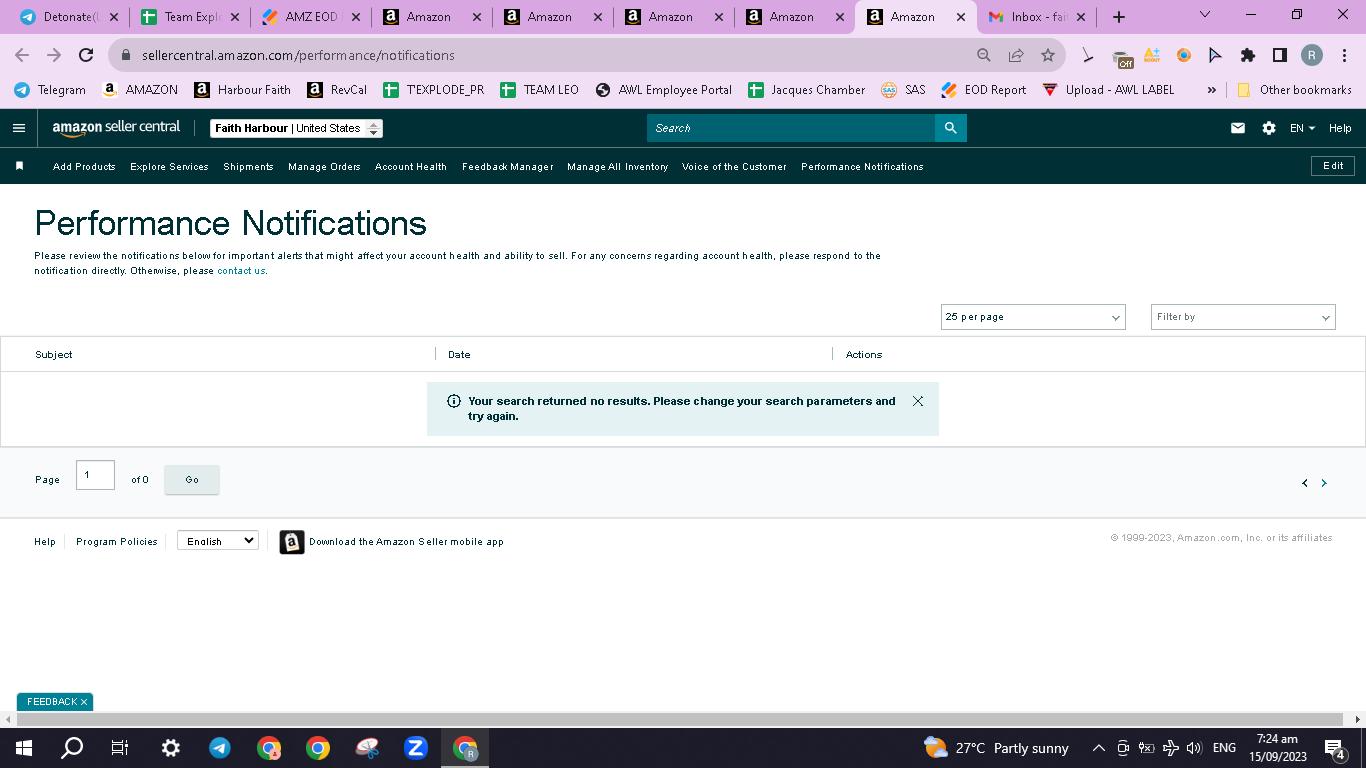
Task: Open the English language selector in footer
Action: [218, 541]
